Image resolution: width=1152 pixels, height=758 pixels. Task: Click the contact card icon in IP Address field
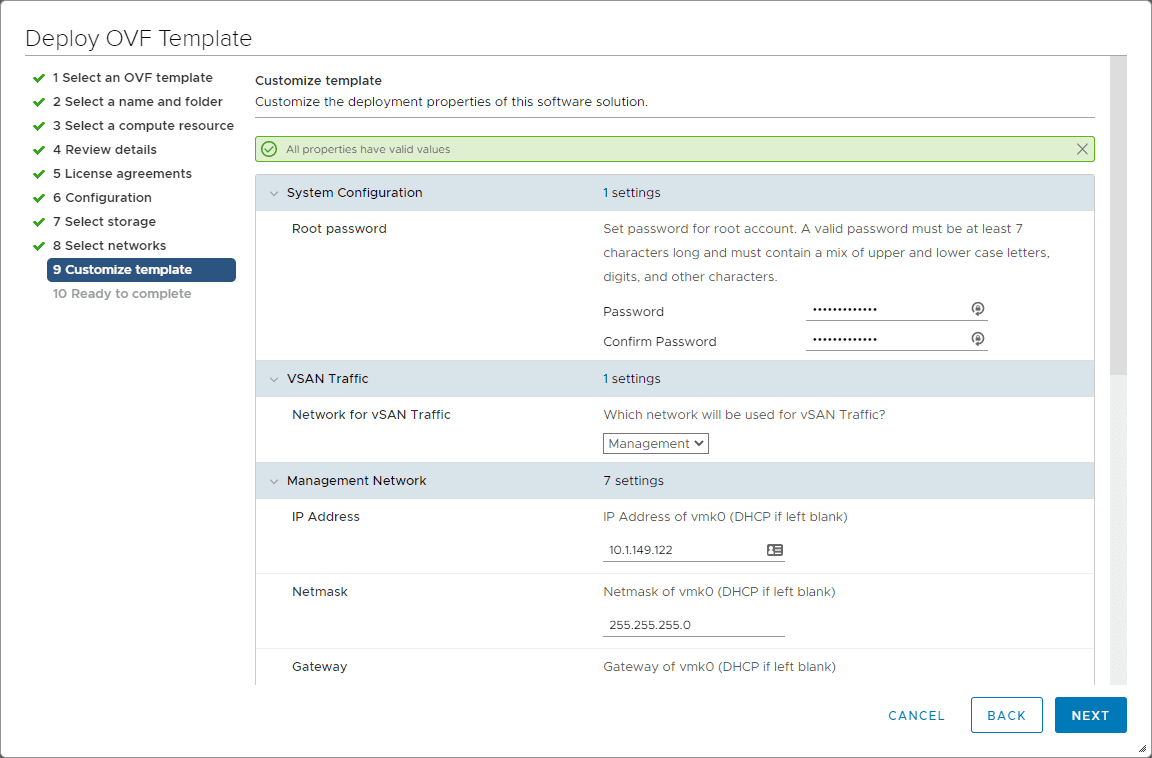(x=775, y=550)
